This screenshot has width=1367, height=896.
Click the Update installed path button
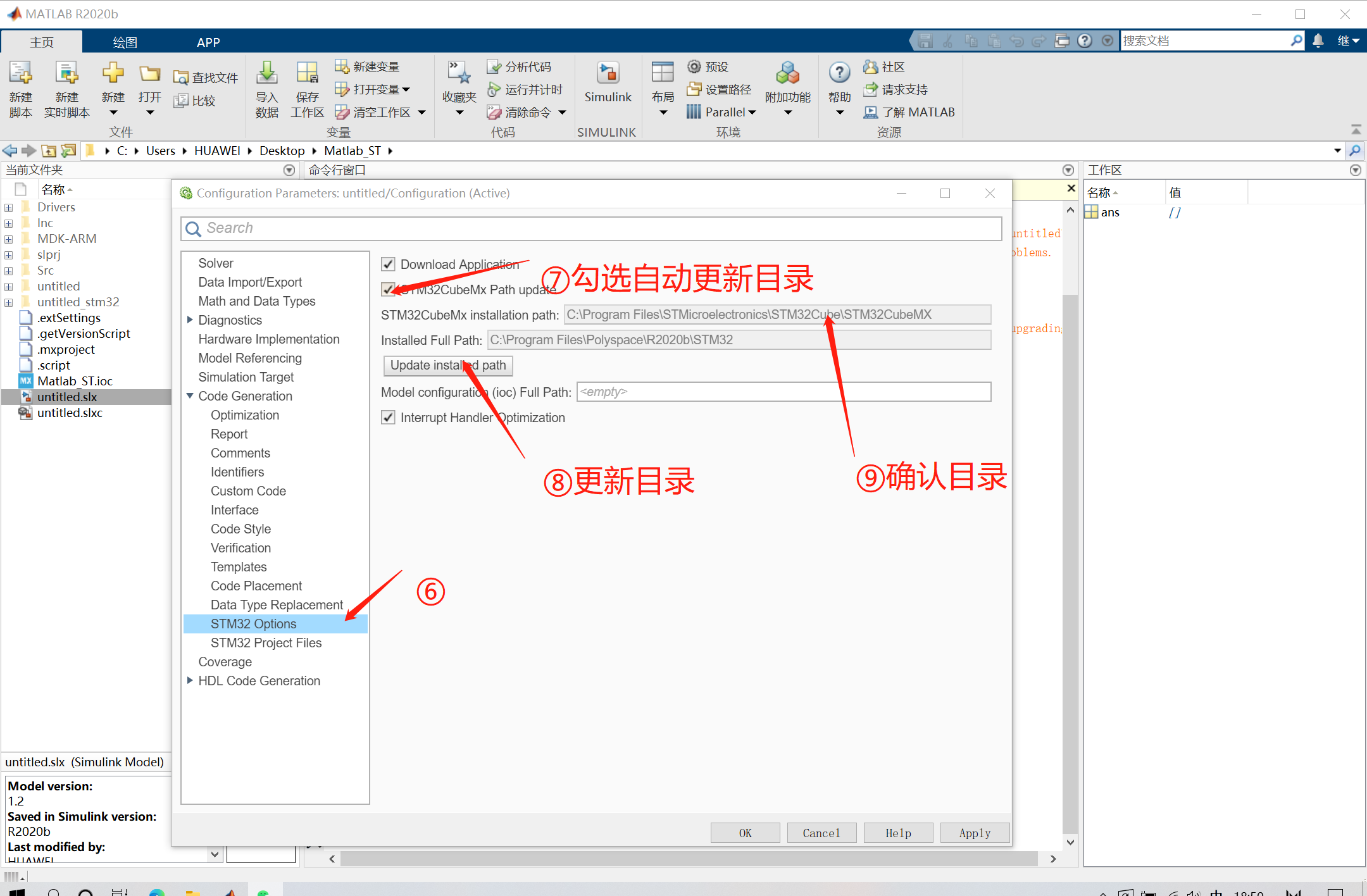point(448,365)
